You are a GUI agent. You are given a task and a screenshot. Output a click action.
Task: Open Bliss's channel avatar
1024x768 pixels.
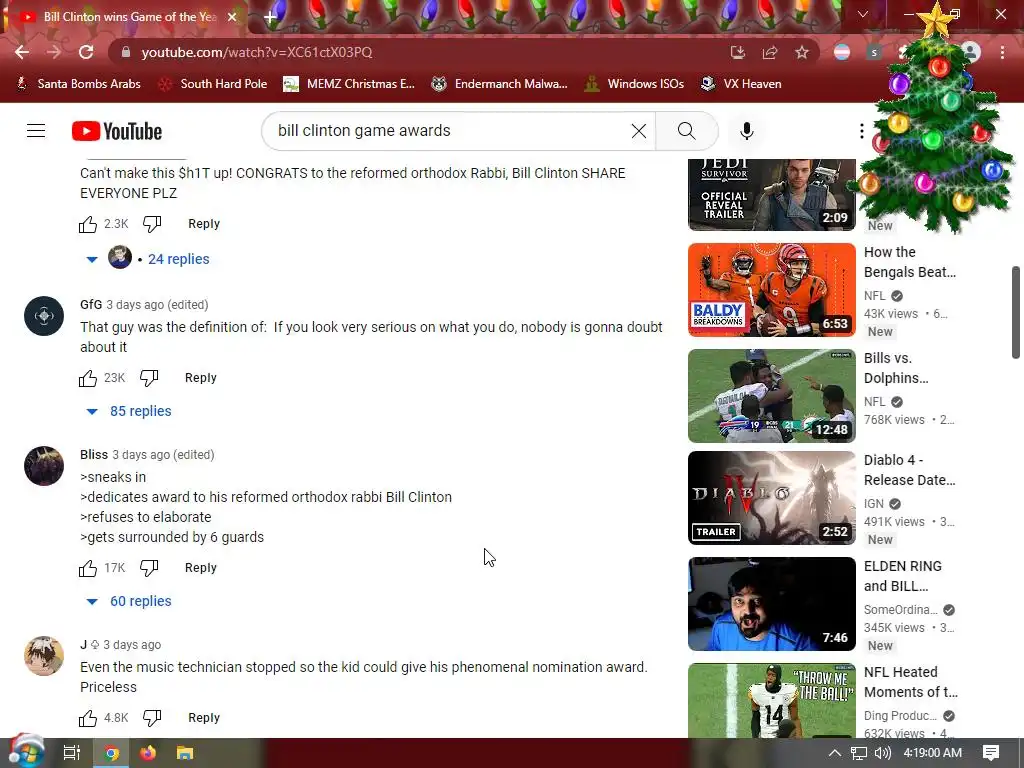coord(44,466)
